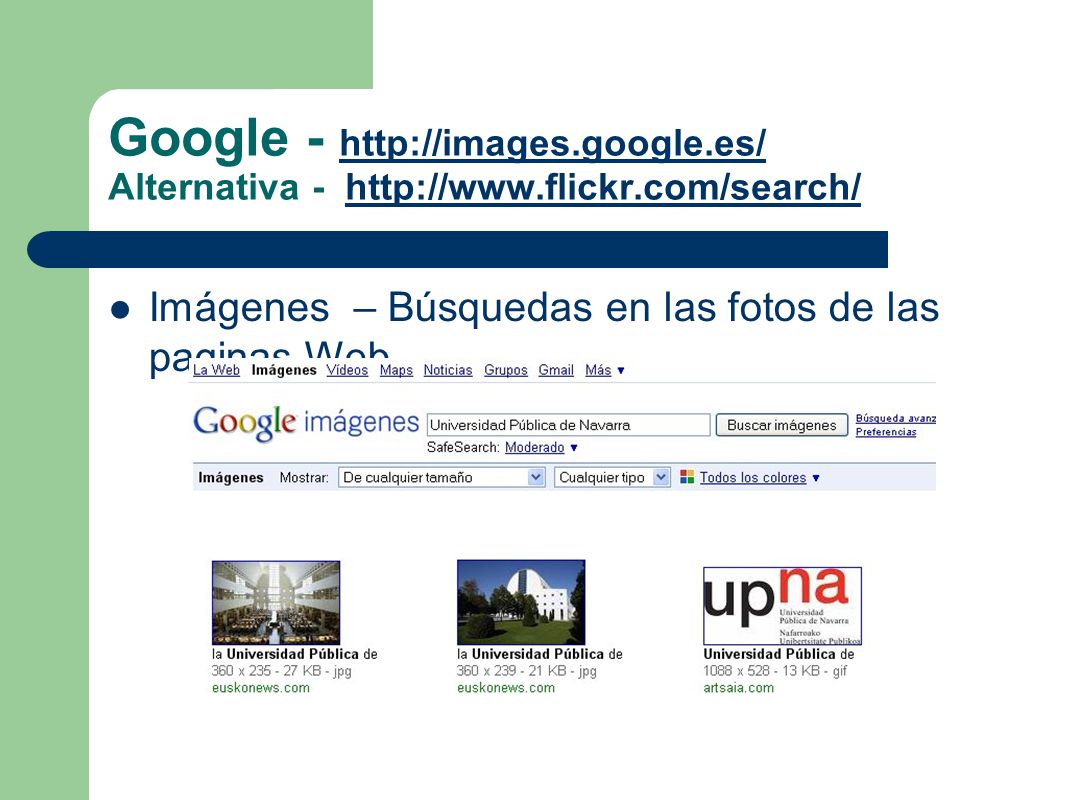Image resolution: width=1066 pixels, height=800 pixels.
Task: Click the 360 x 235 - 27 KB text
Action: pyautogui.click(x=281, y=671)
